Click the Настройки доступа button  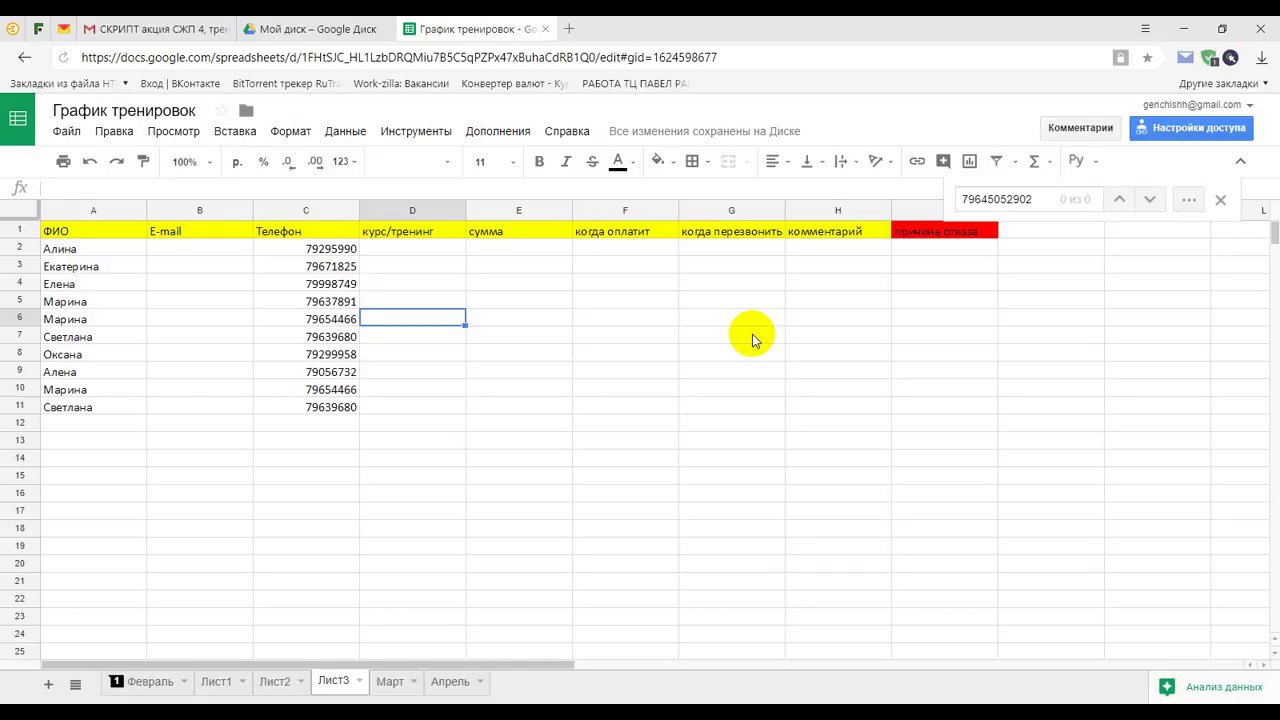tap(1191, 128)
